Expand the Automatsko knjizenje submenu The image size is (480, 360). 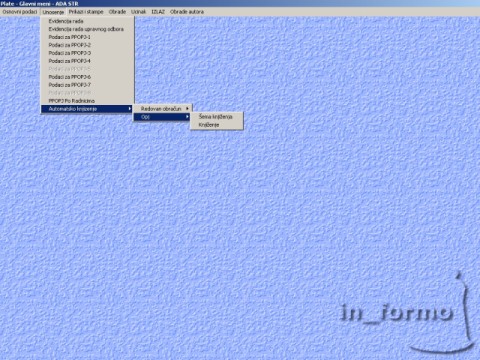coord(87,109)
